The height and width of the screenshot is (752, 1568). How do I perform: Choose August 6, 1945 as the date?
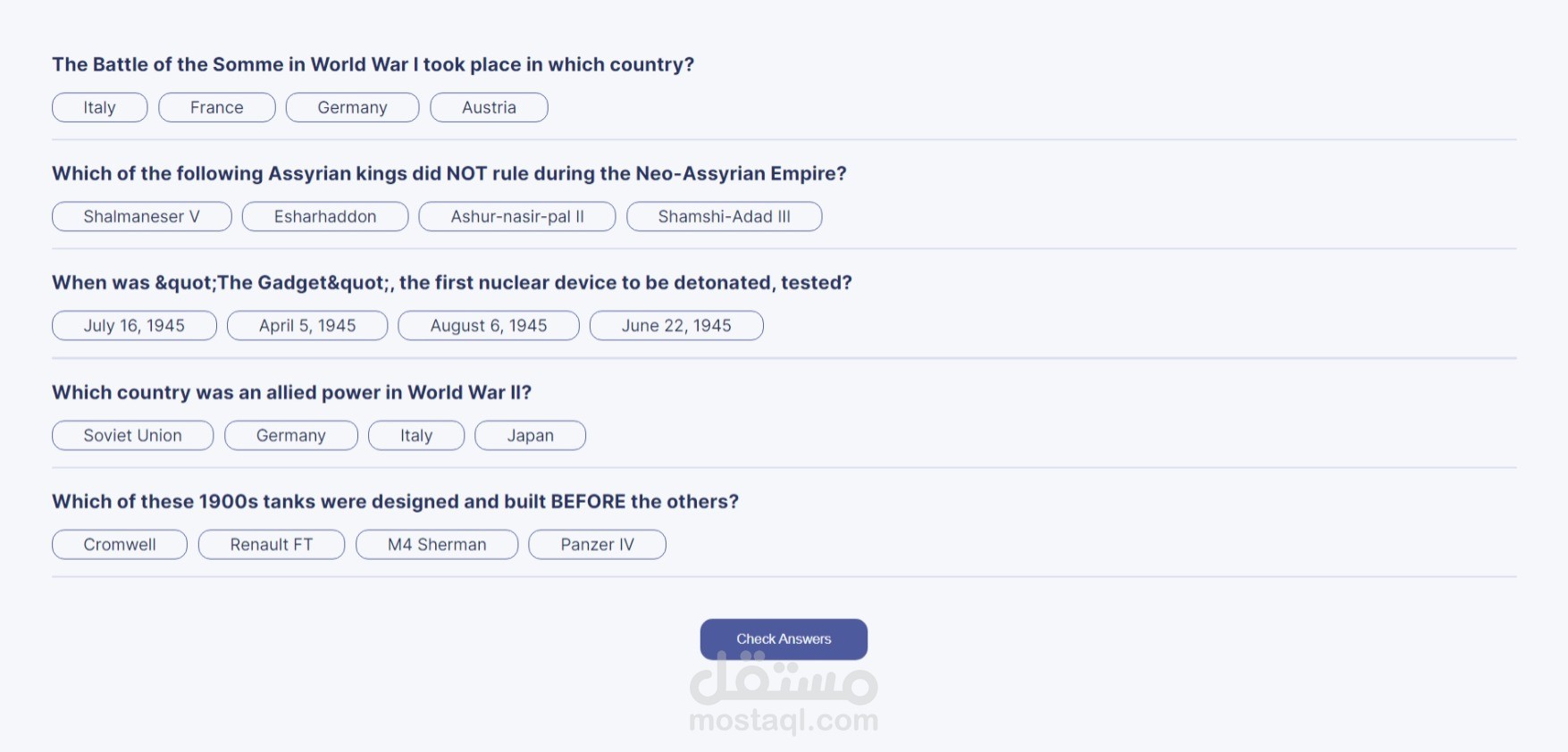(489, 326)
